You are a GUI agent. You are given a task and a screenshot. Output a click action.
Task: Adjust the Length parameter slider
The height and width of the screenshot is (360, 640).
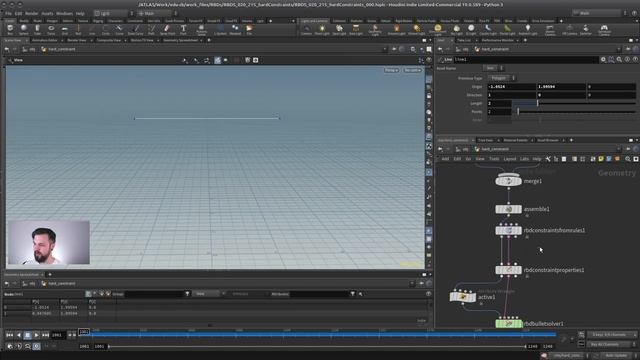point(574,103)
